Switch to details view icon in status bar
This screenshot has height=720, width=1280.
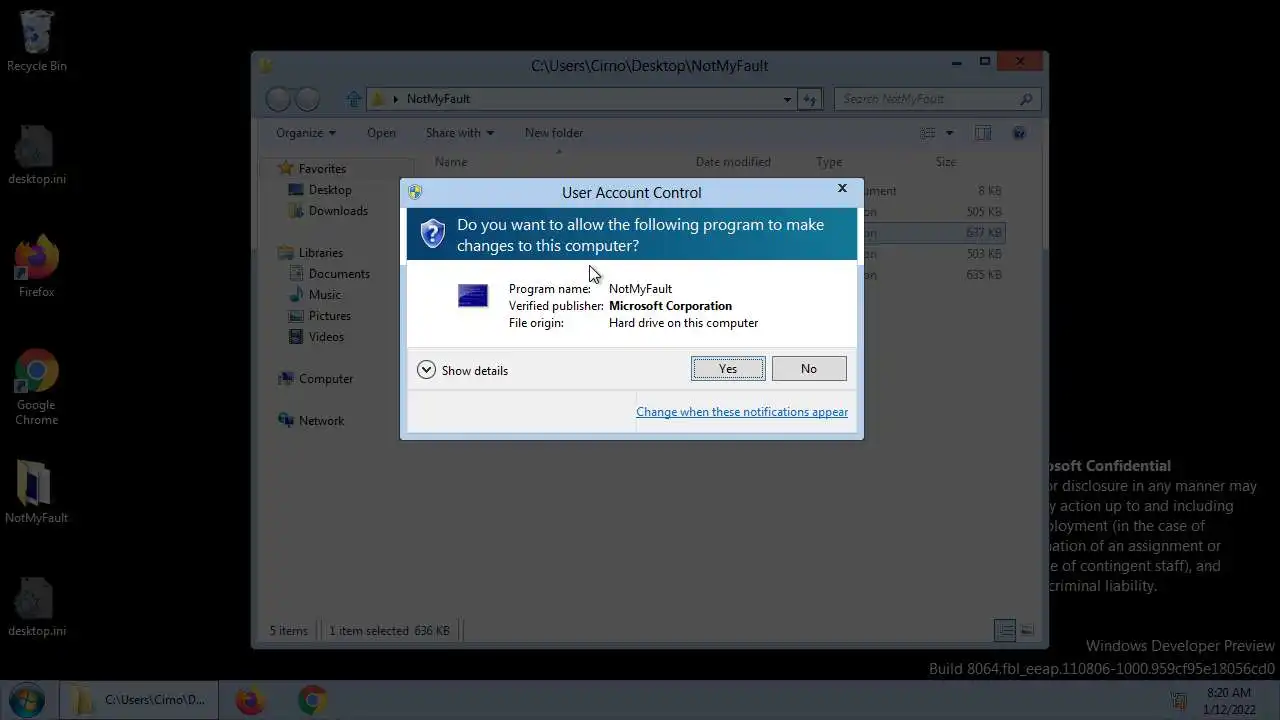1005,630
